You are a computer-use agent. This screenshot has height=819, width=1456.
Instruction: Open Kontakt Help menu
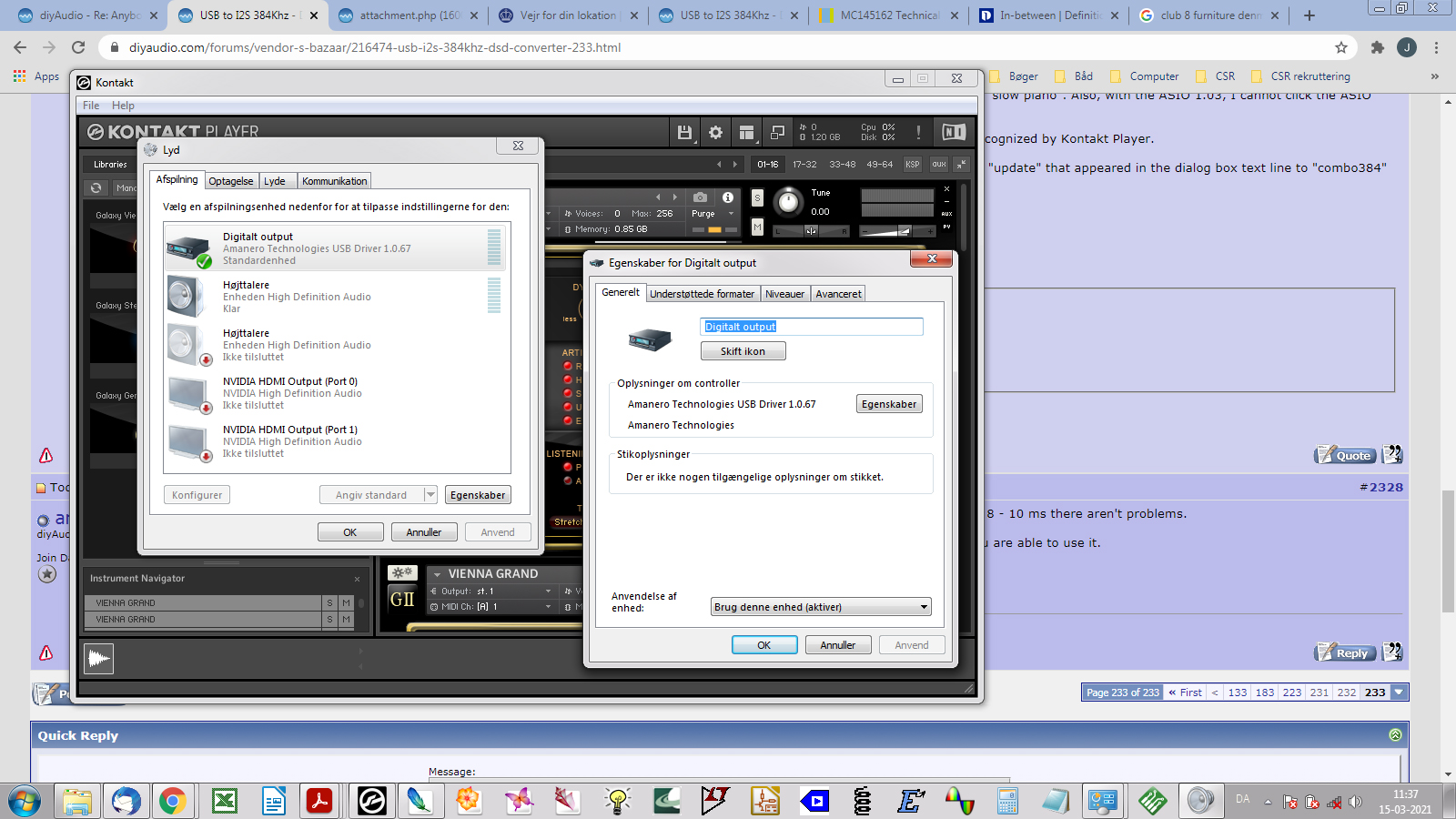point(123,106)
